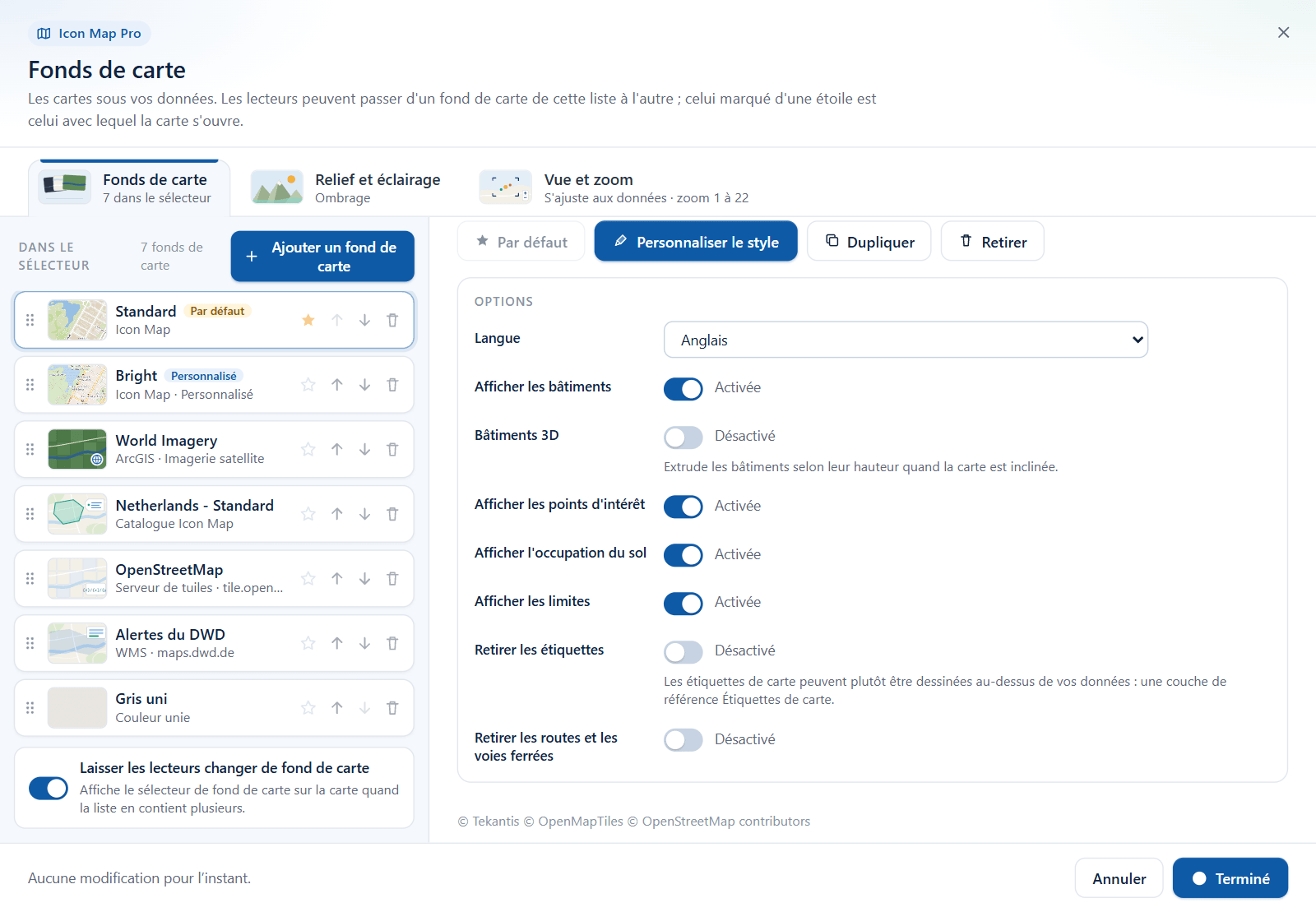Click the drag handle of the Bright row

(30, 385)
